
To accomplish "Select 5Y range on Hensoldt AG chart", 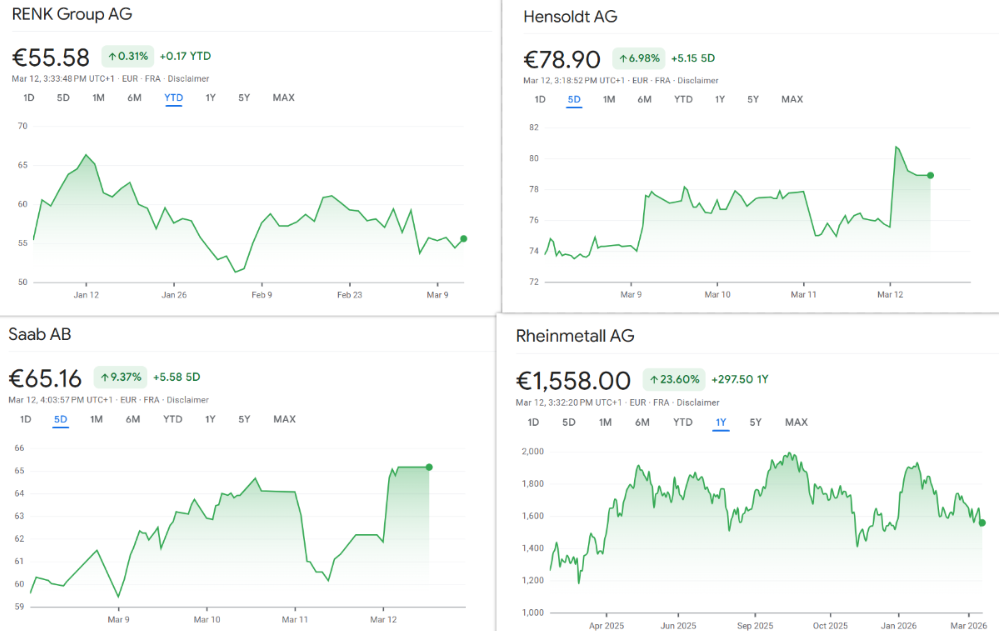I will click(x=752, y=100).
